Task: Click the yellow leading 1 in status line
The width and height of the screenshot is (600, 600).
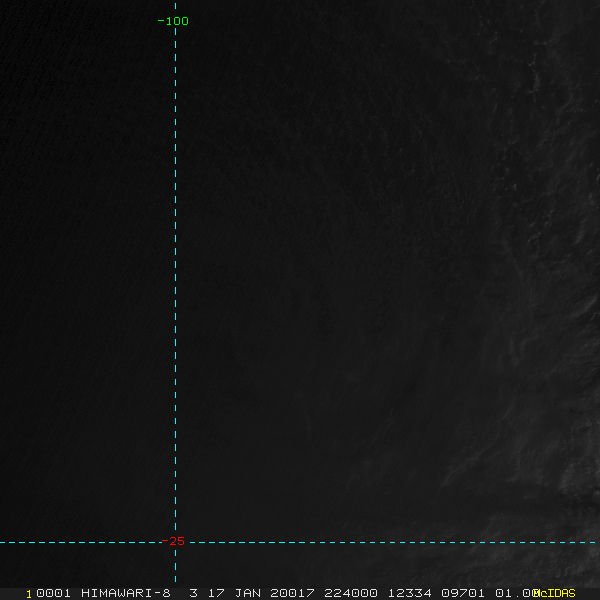Action: (29, 593)
